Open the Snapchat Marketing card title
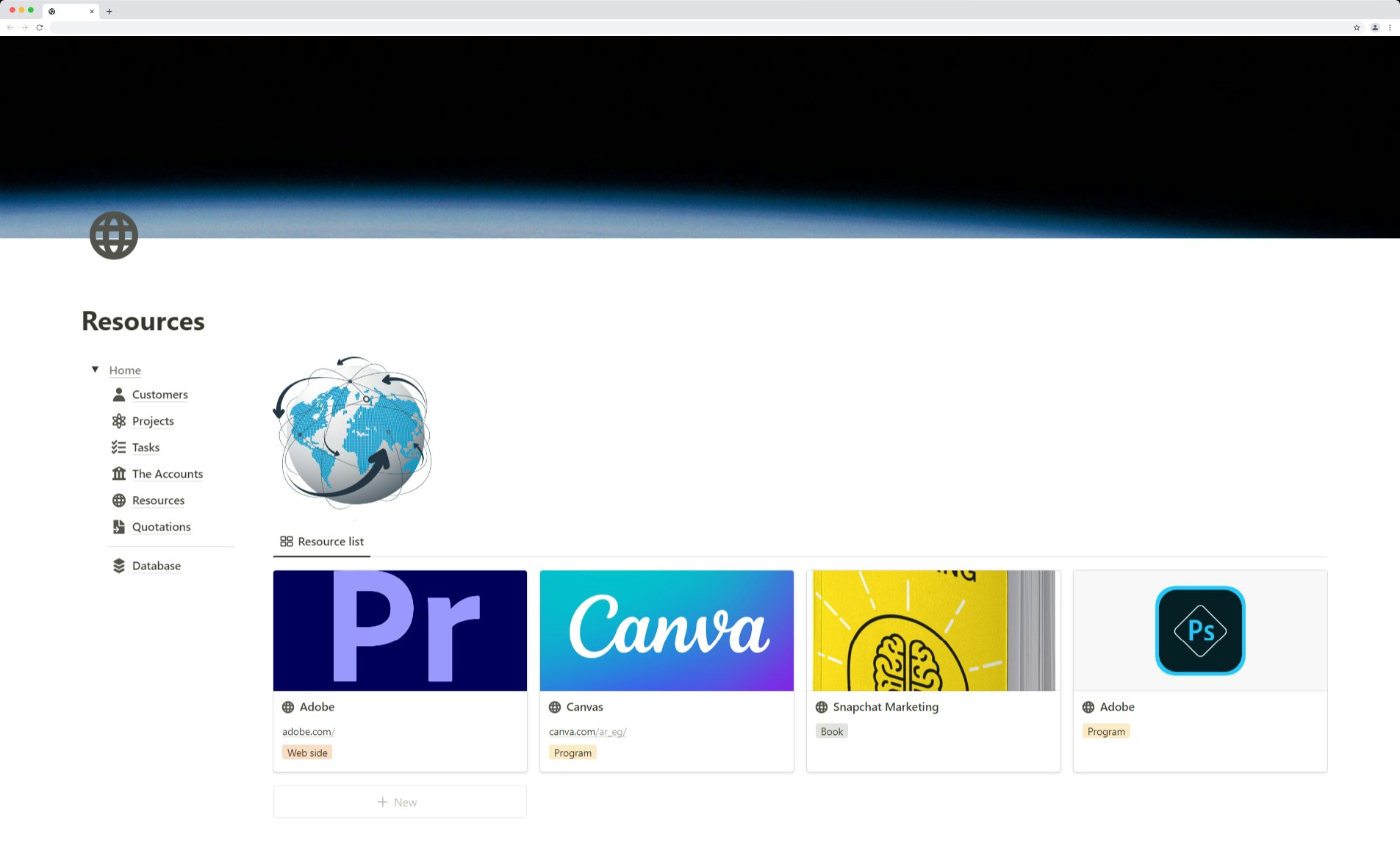The image size is (1400, 862). [x=886, y=707]
